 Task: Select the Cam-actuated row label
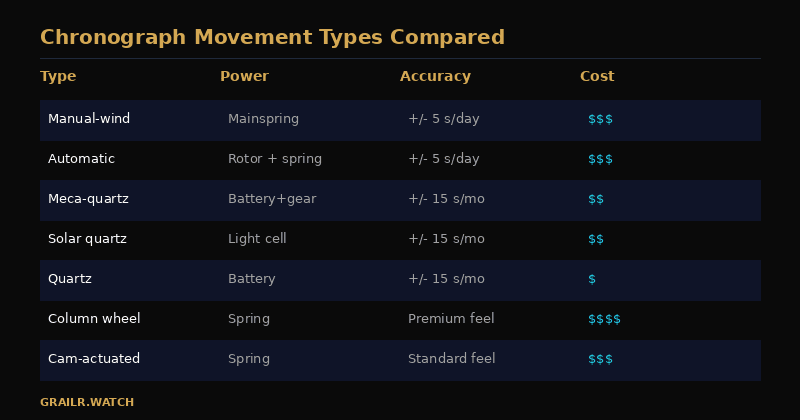click(94, 359)
